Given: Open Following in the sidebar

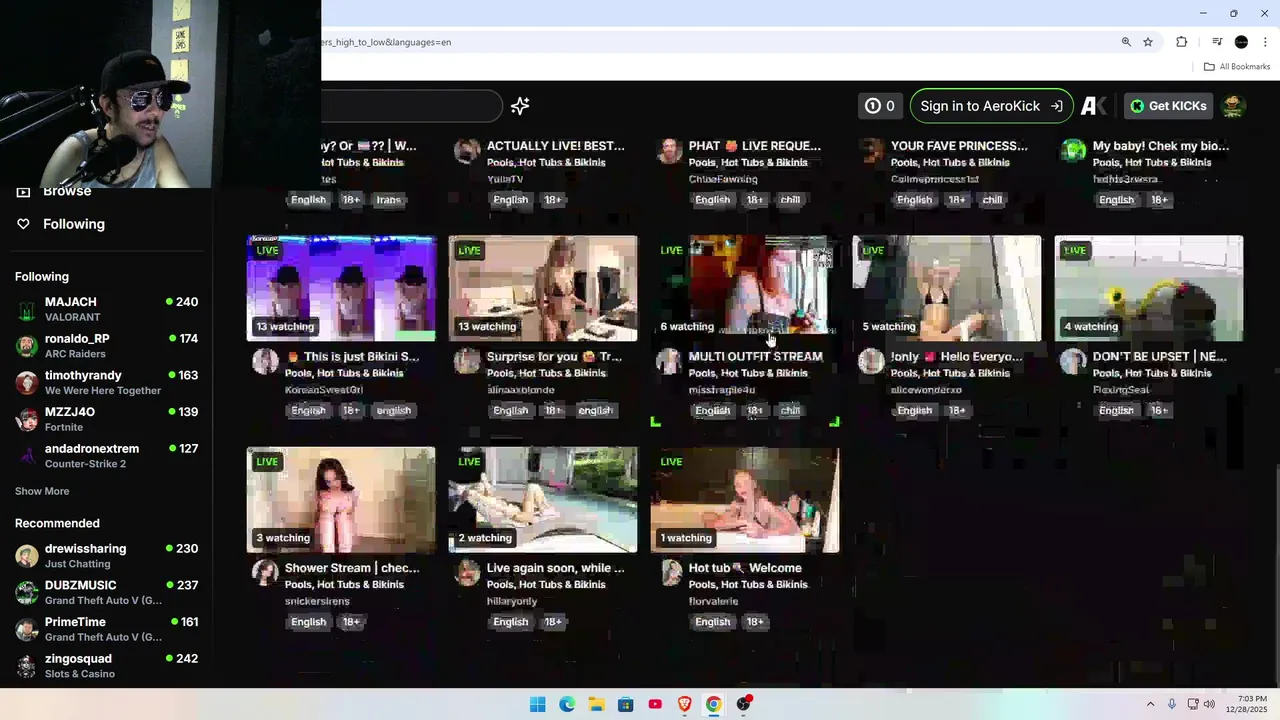Looking at the screenshot, I should point(73,224).
